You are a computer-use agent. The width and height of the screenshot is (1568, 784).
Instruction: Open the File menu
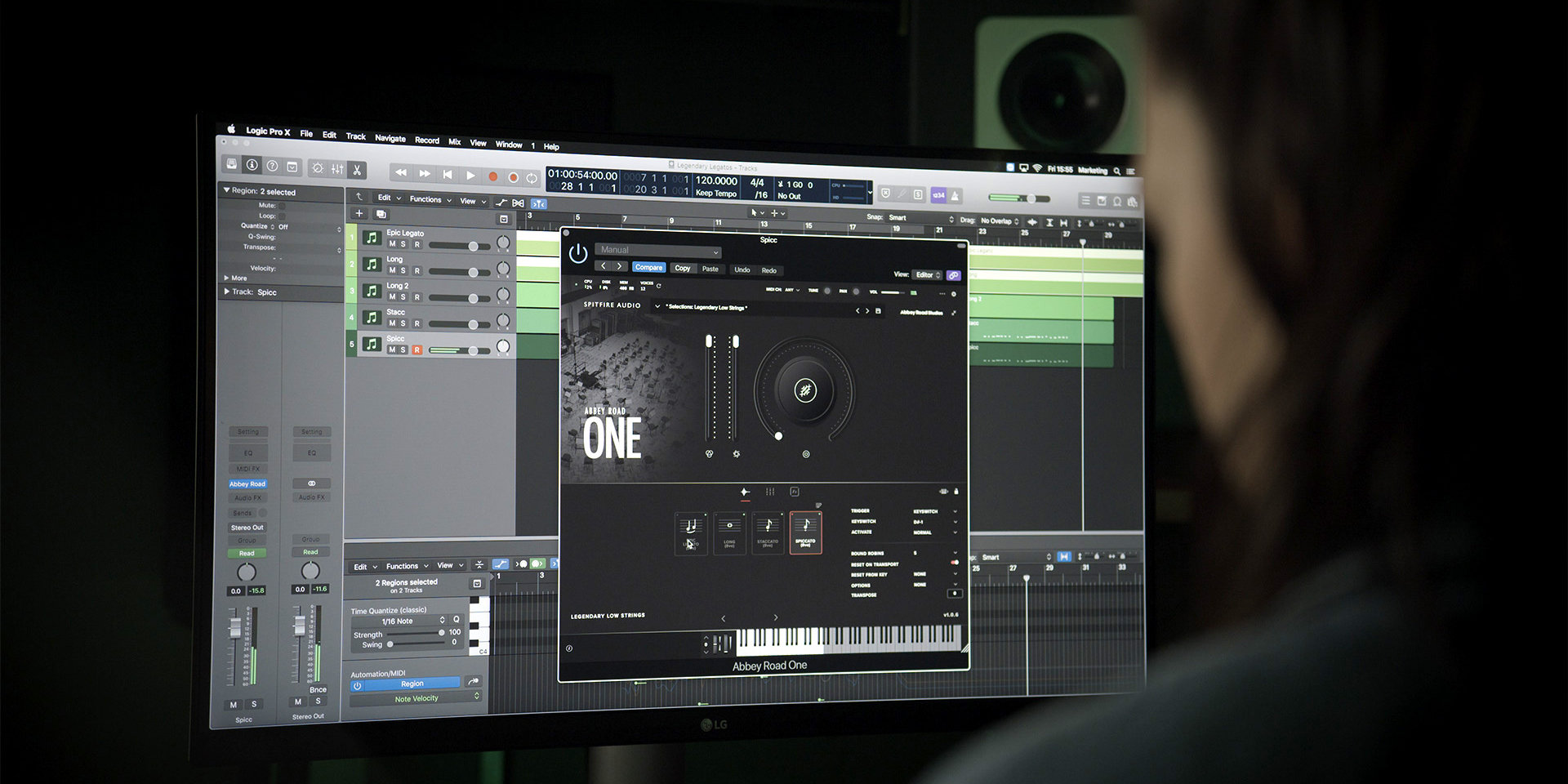click(x=306, y=133)
